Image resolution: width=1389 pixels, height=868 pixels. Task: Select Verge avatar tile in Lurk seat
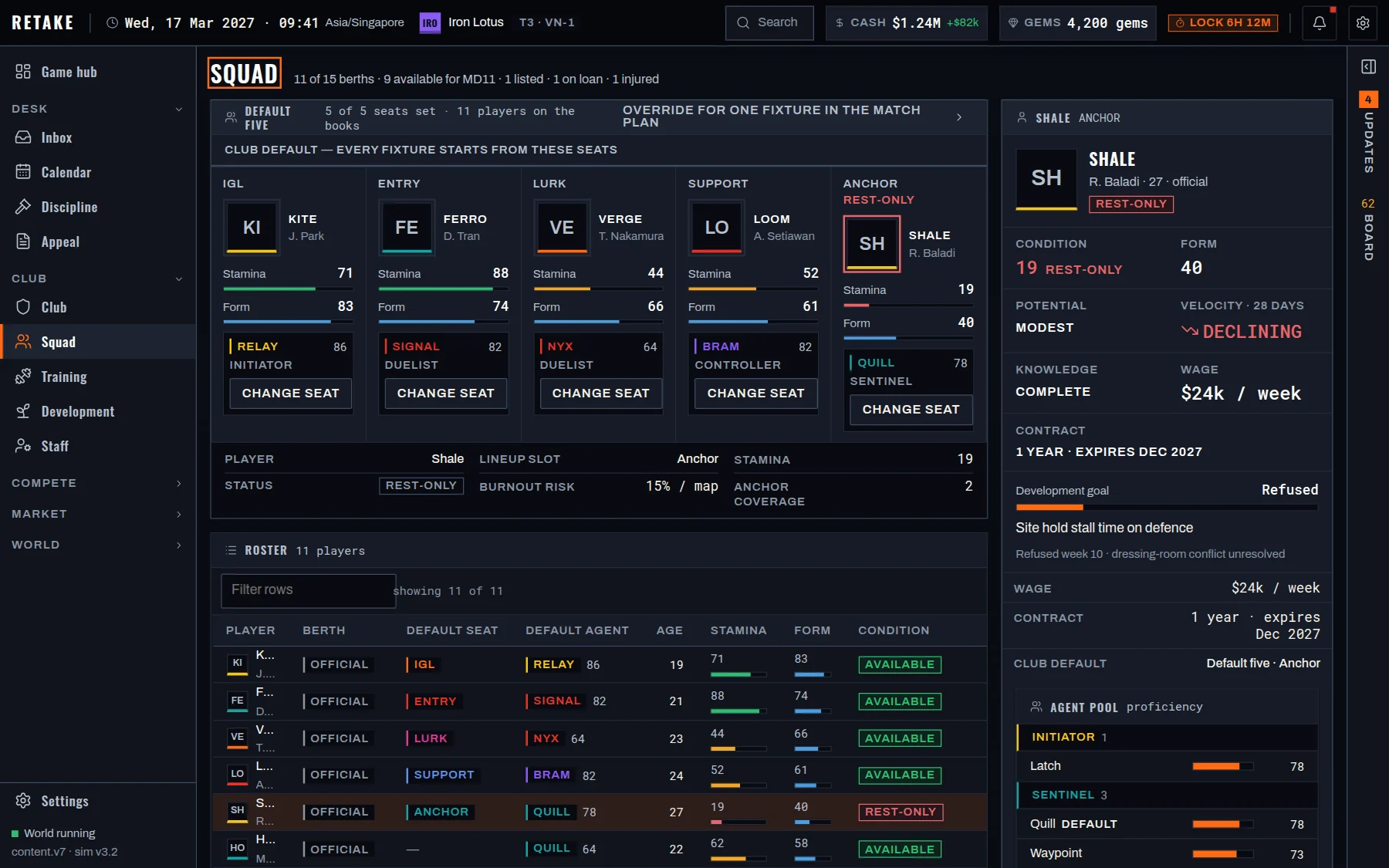pyautogui.click(x=561, y=228)
